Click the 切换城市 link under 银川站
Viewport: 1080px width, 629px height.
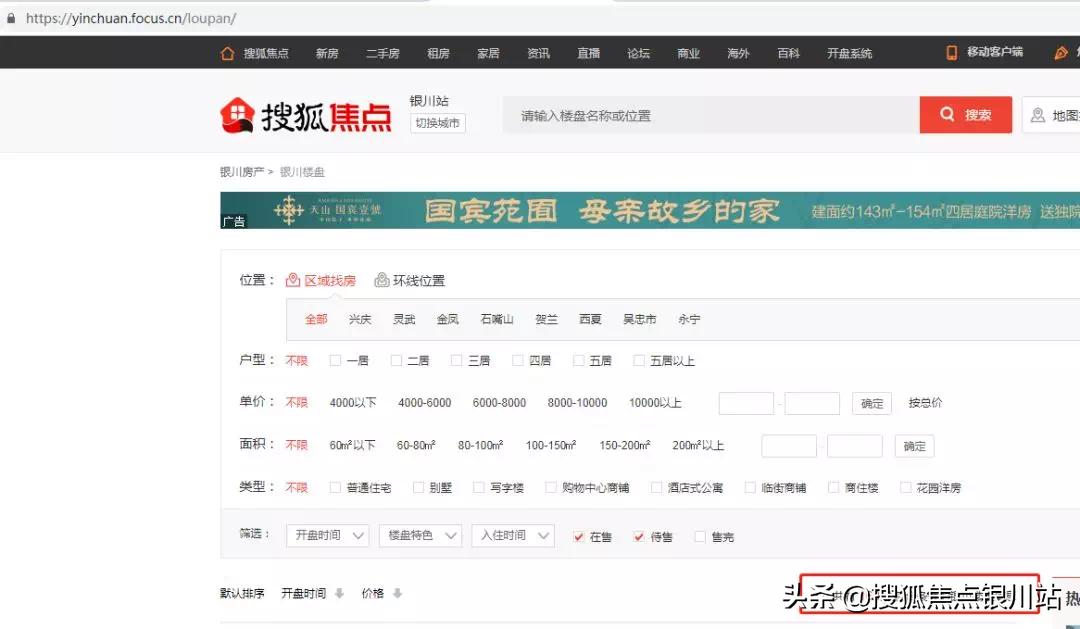(436, 123)
